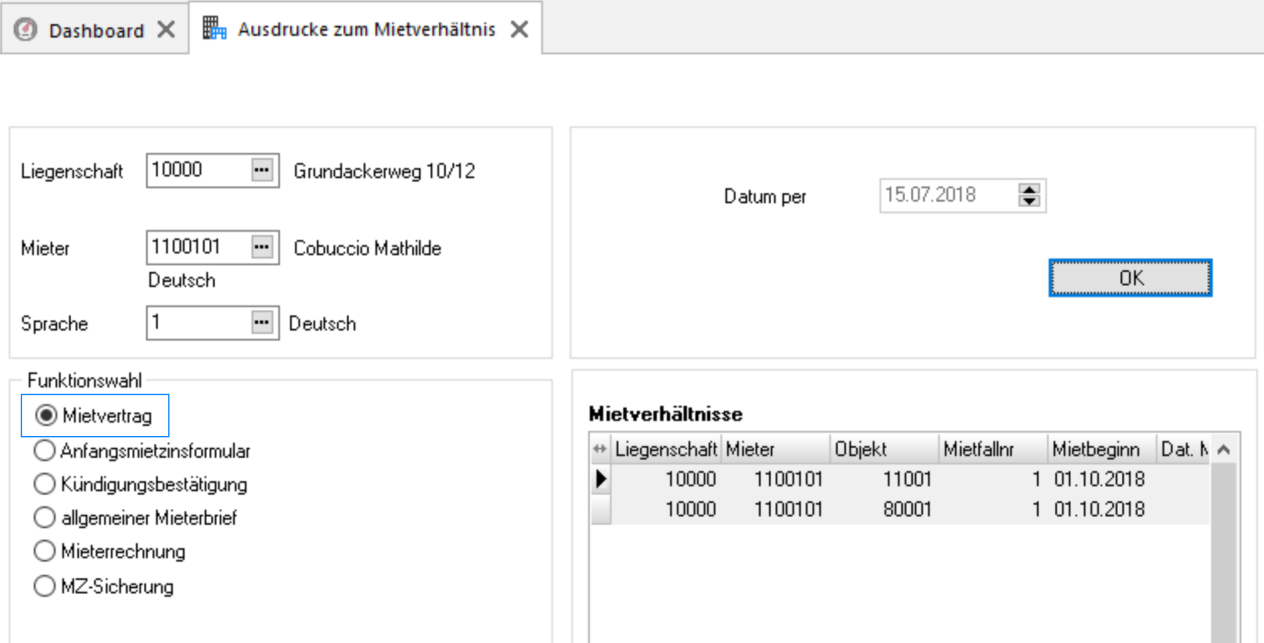Viewport: 1264px width, 643px height.
Task: Close the Dashboard tab
Action: pos(165,30)
